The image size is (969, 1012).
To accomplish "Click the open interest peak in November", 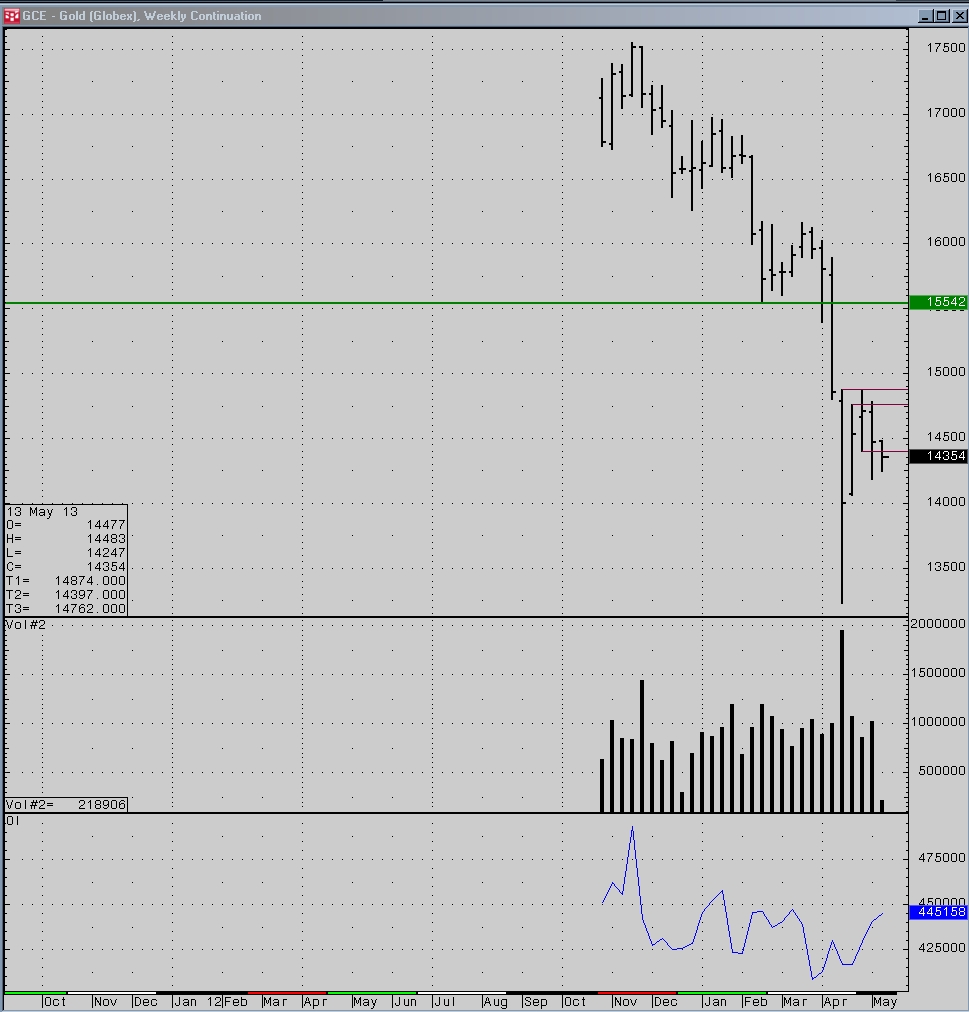I will point(633,827).
